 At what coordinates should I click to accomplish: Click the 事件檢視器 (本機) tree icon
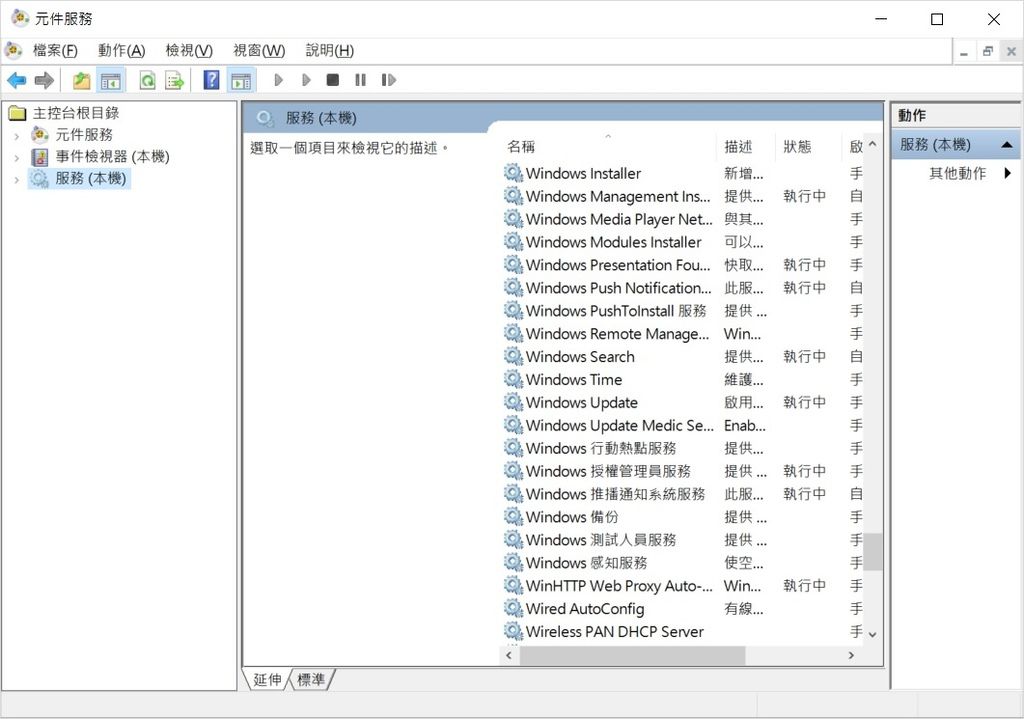pyautogui.click(x=40, y=157)
